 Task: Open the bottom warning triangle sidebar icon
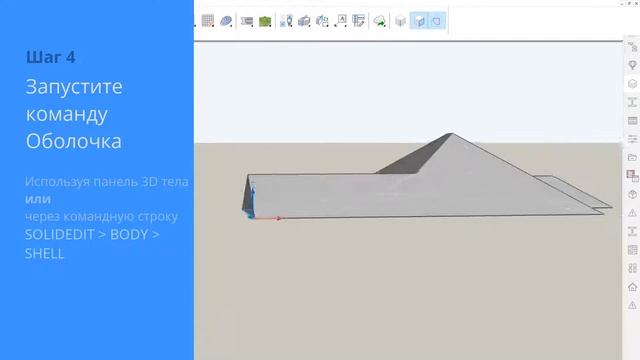pyautogui.click(x=632, y=305)
